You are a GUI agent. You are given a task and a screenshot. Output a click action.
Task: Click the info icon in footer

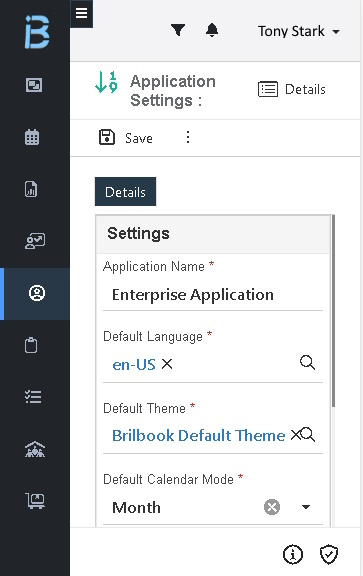pyautogui.click(x=293, y=554)
